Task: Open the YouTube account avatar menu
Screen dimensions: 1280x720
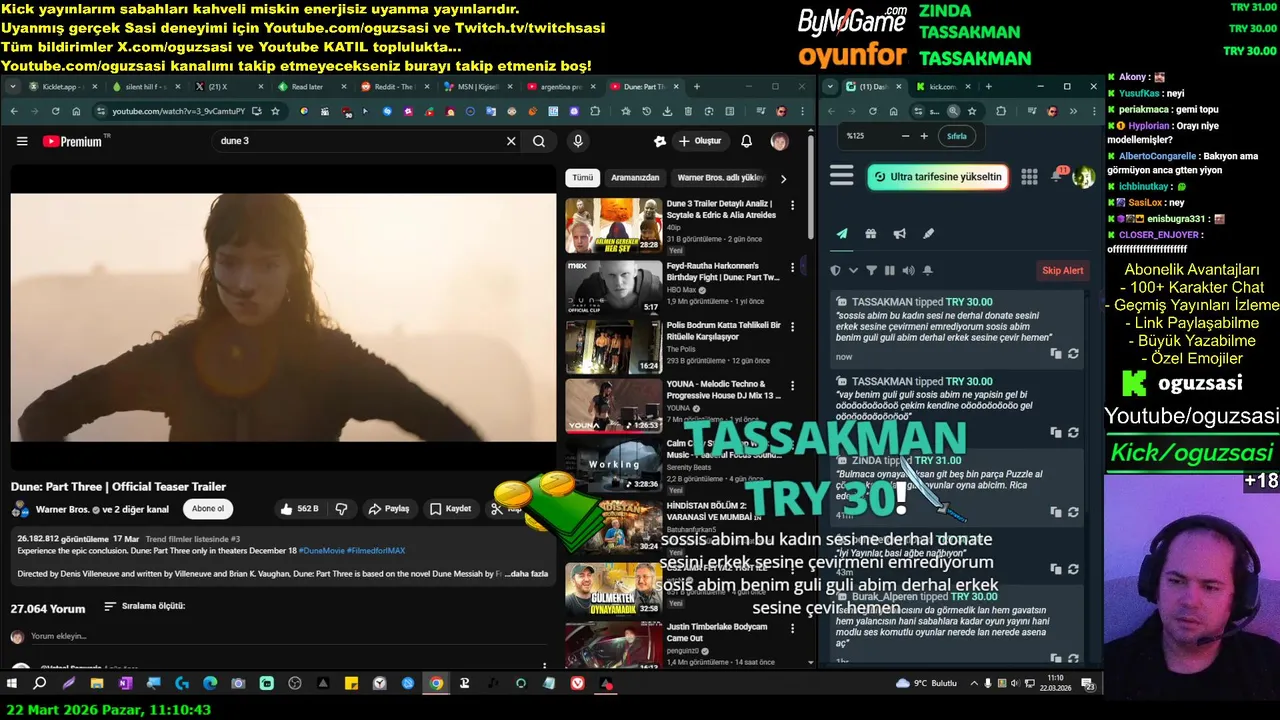Action: pos(779,141)
